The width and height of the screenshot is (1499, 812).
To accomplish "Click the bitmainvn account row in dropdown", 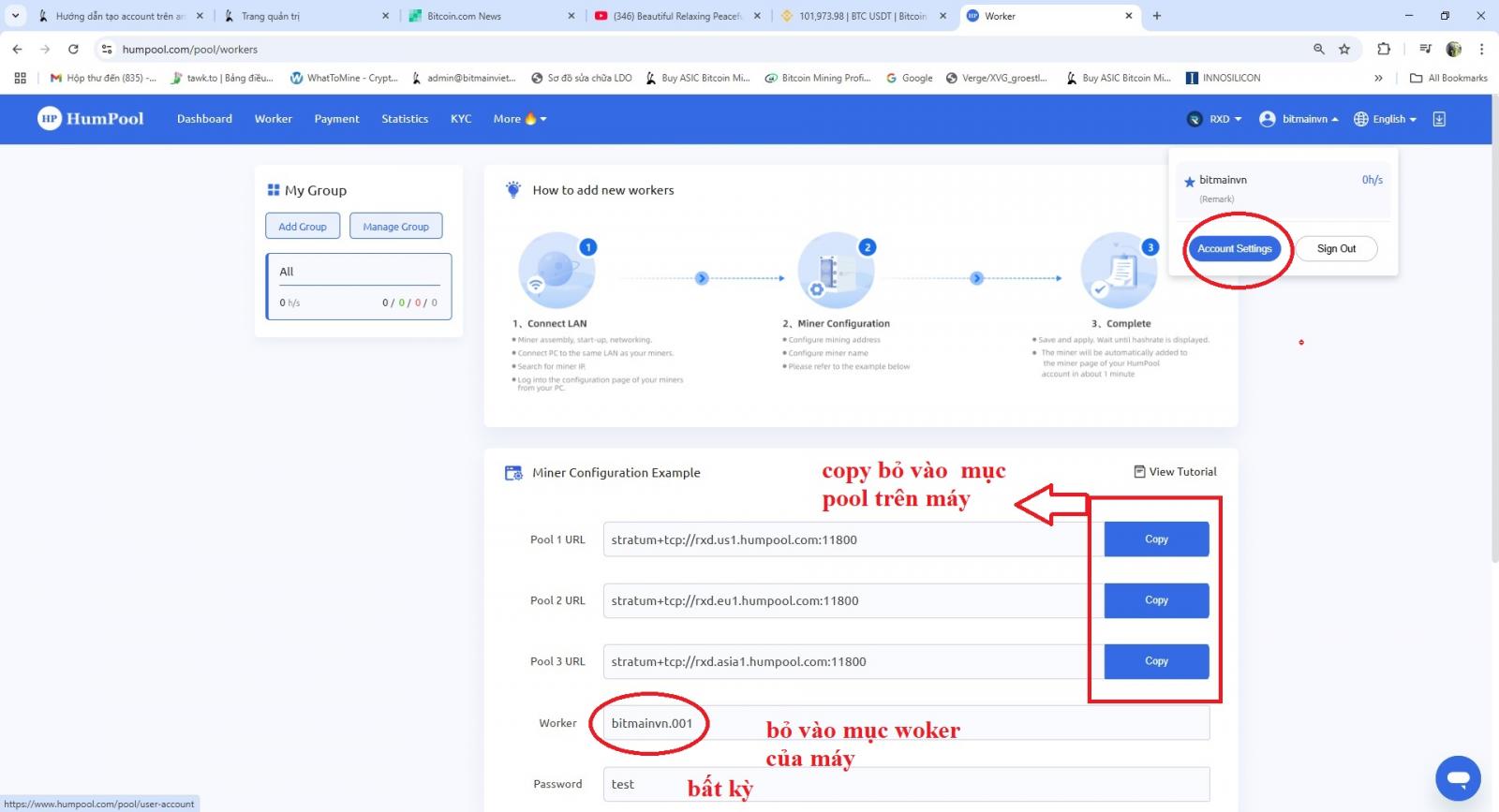I will point(1284,188).
